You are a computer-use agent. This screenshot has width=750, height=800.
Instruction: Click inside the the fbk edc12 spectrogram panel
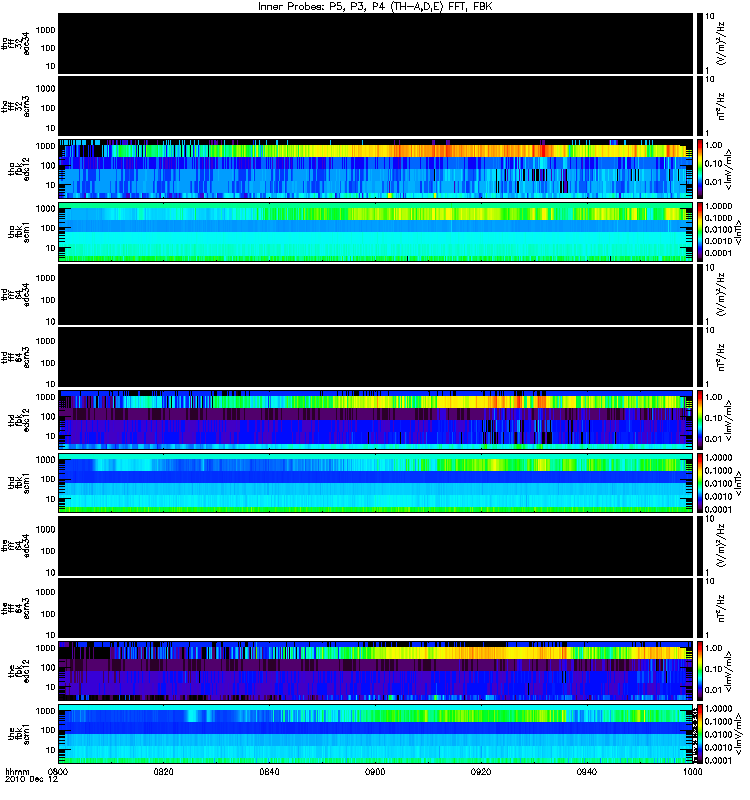[x=376, y=671]
